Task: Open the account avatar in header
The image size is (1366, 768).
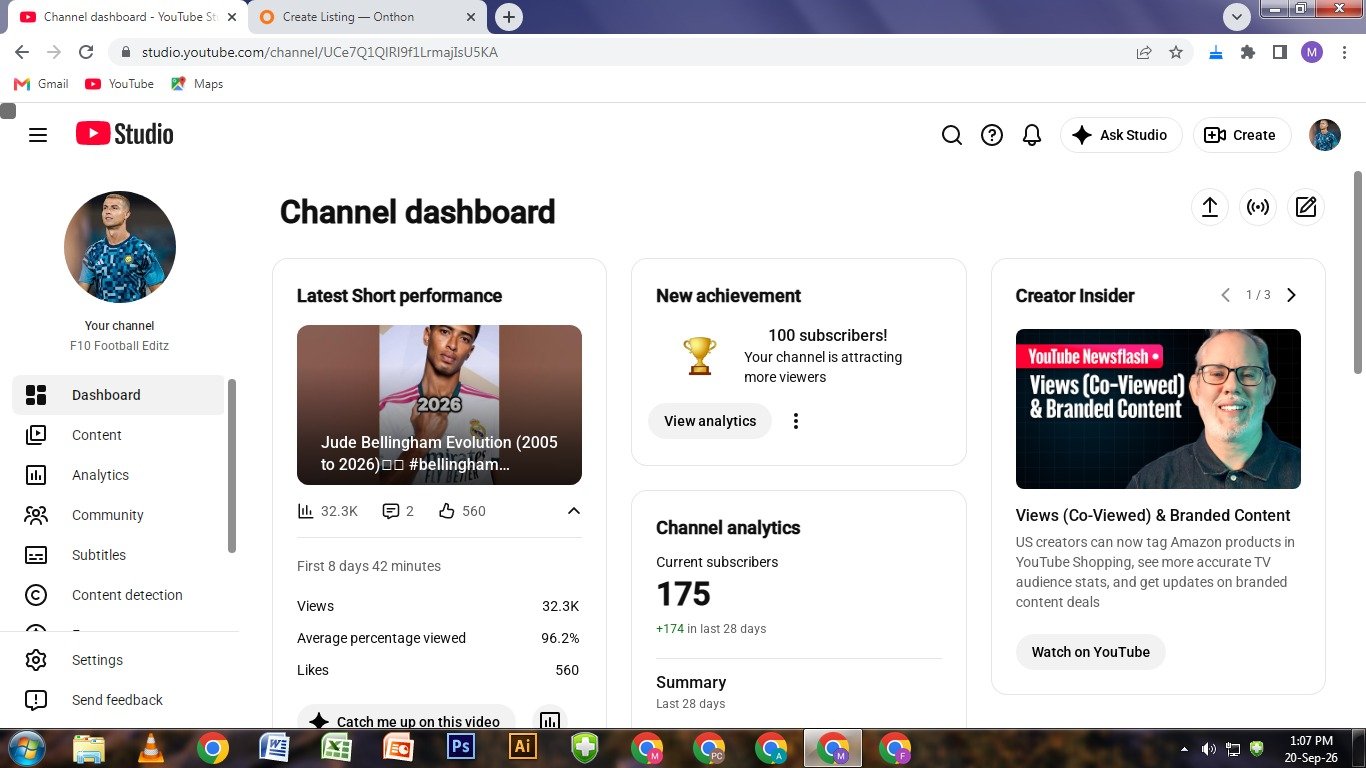Action: coord(1325,135)
